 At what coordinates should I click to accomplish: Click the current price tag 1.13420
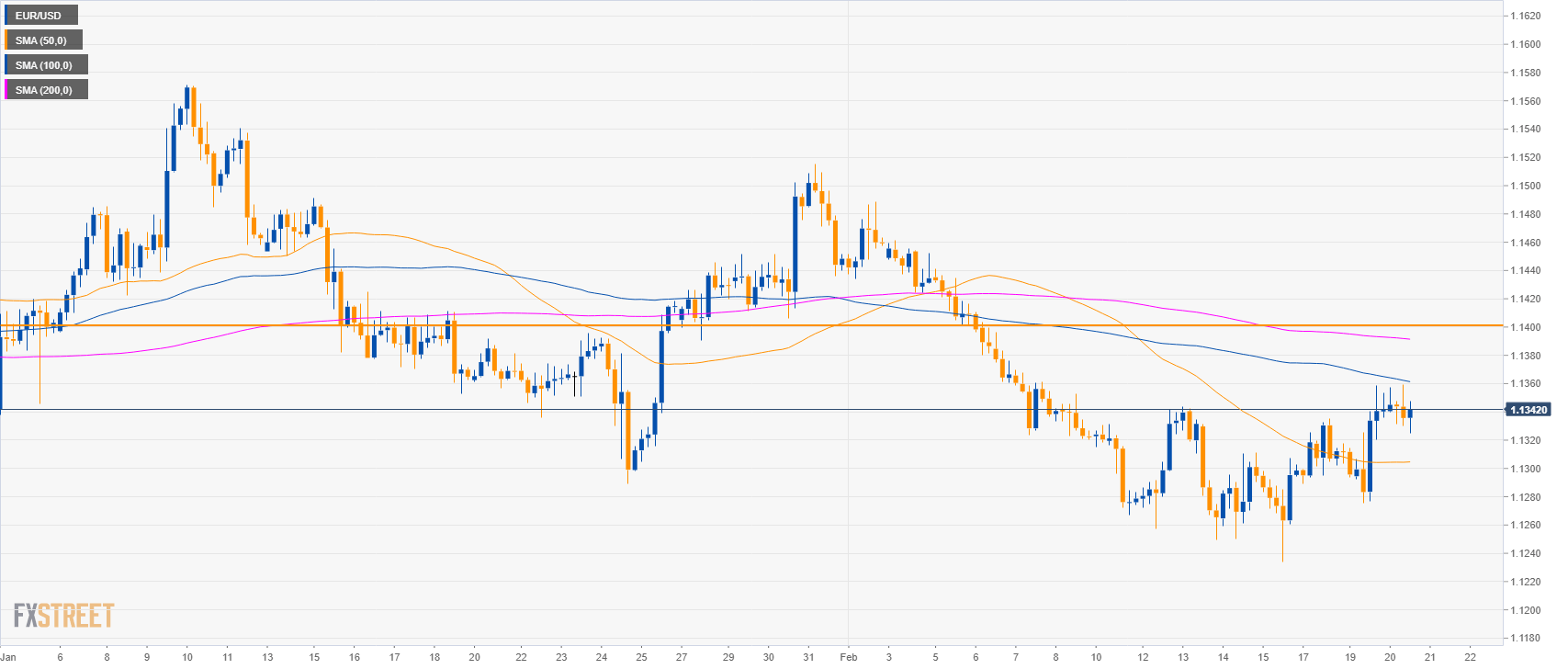1527,410
